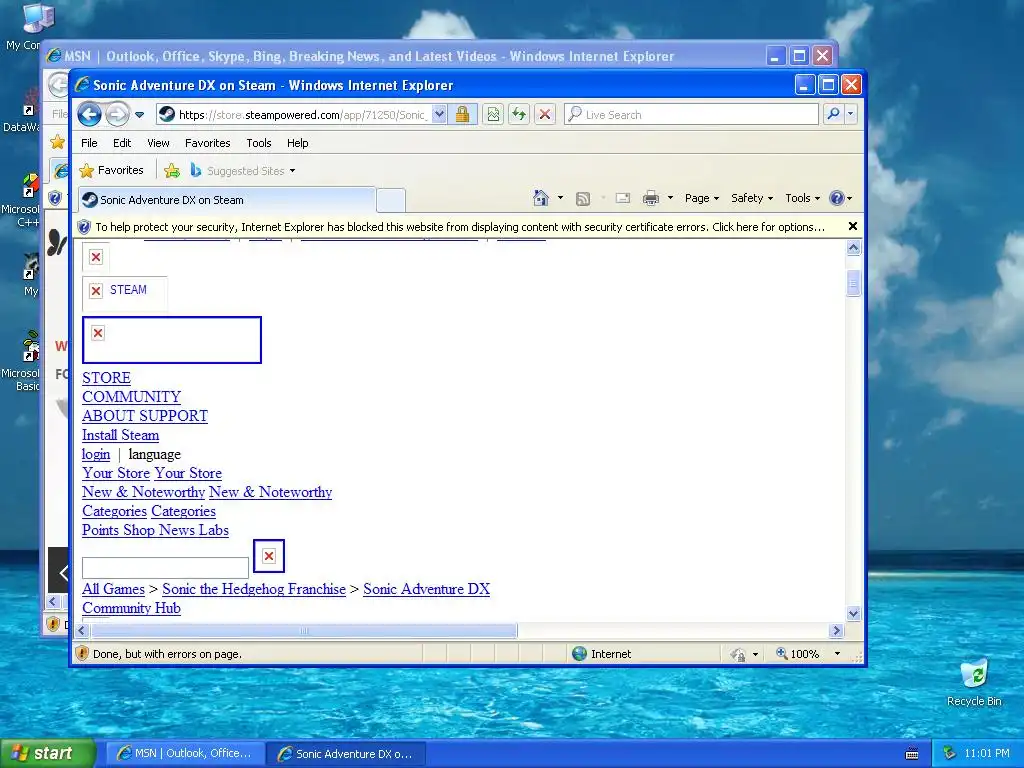The height and width of the screenshot is (768, 1024).
Task: Click the login link
Action: 96,455
